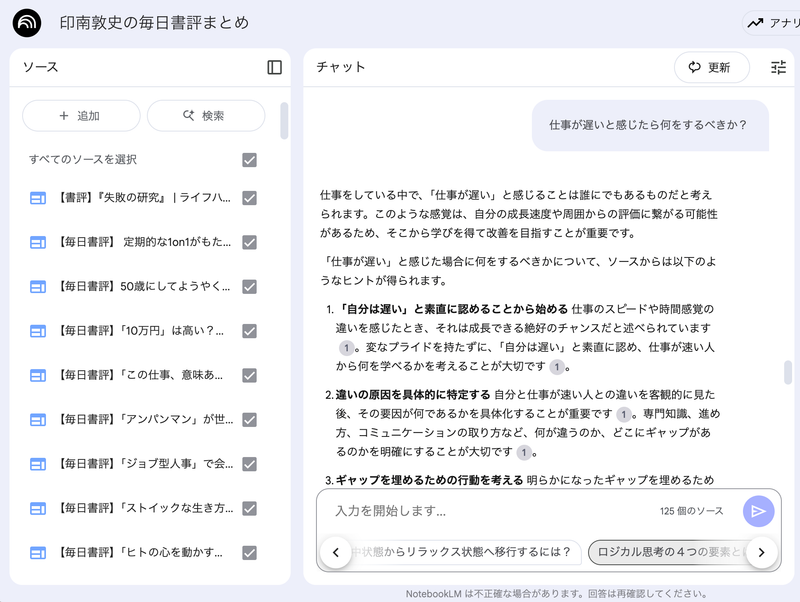Click the NotebookLM logo icon
The height and width of the screenshot is (602, 800).
28,22
